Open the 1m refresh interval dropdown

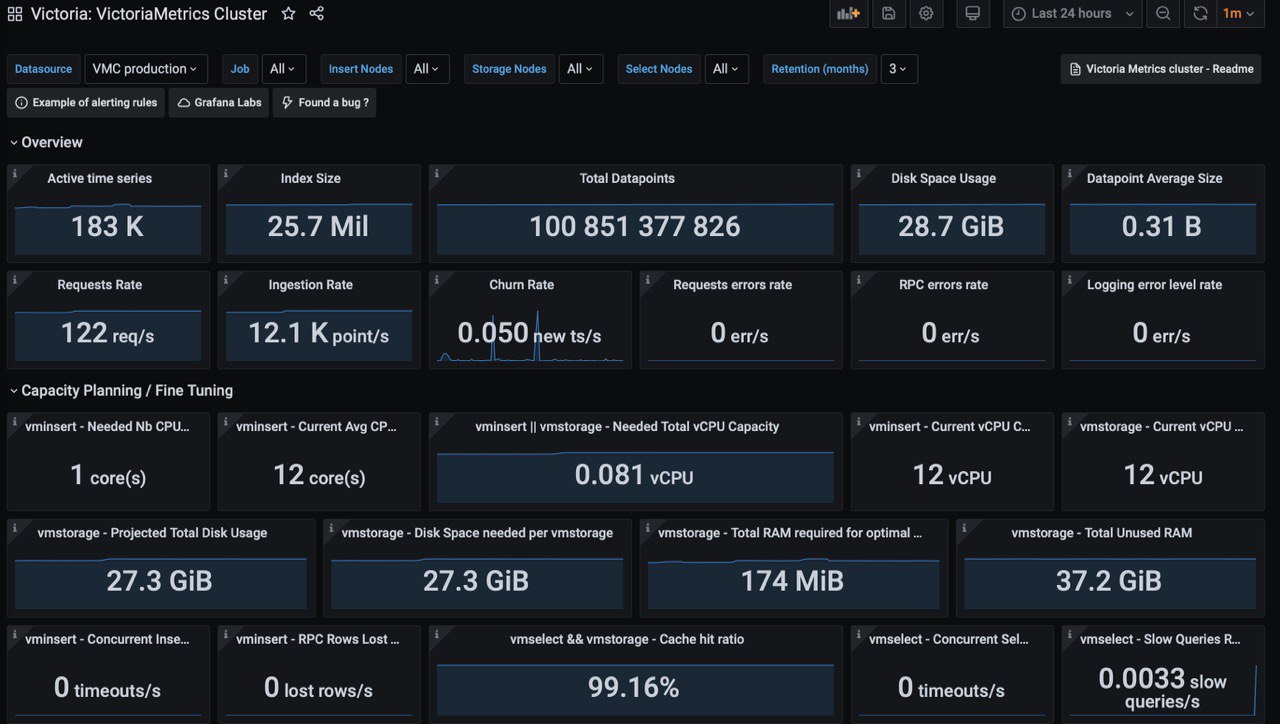point(1240,14)
